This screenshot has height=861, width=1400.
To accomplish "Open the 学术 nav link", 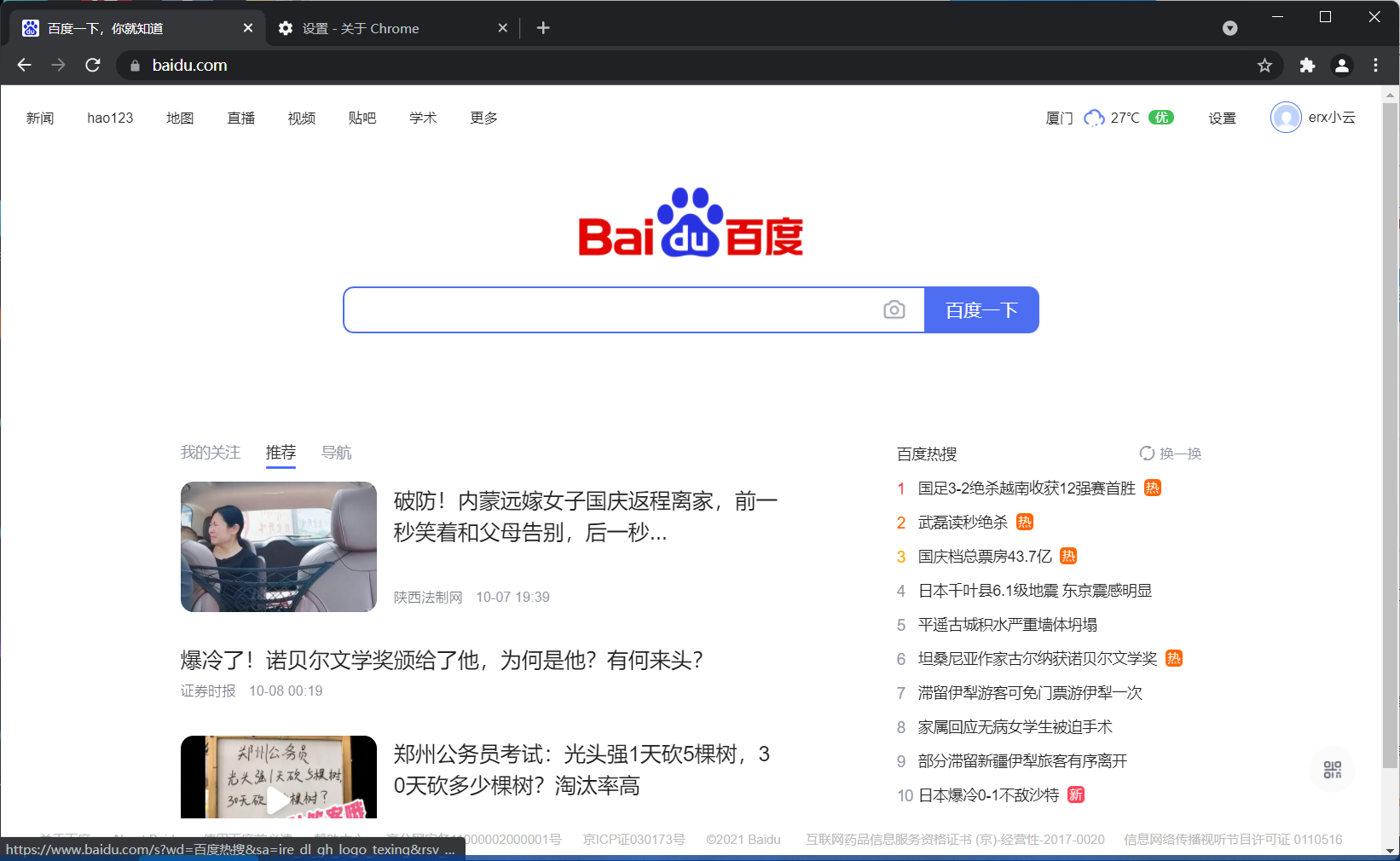I will [x=423, y=118].
